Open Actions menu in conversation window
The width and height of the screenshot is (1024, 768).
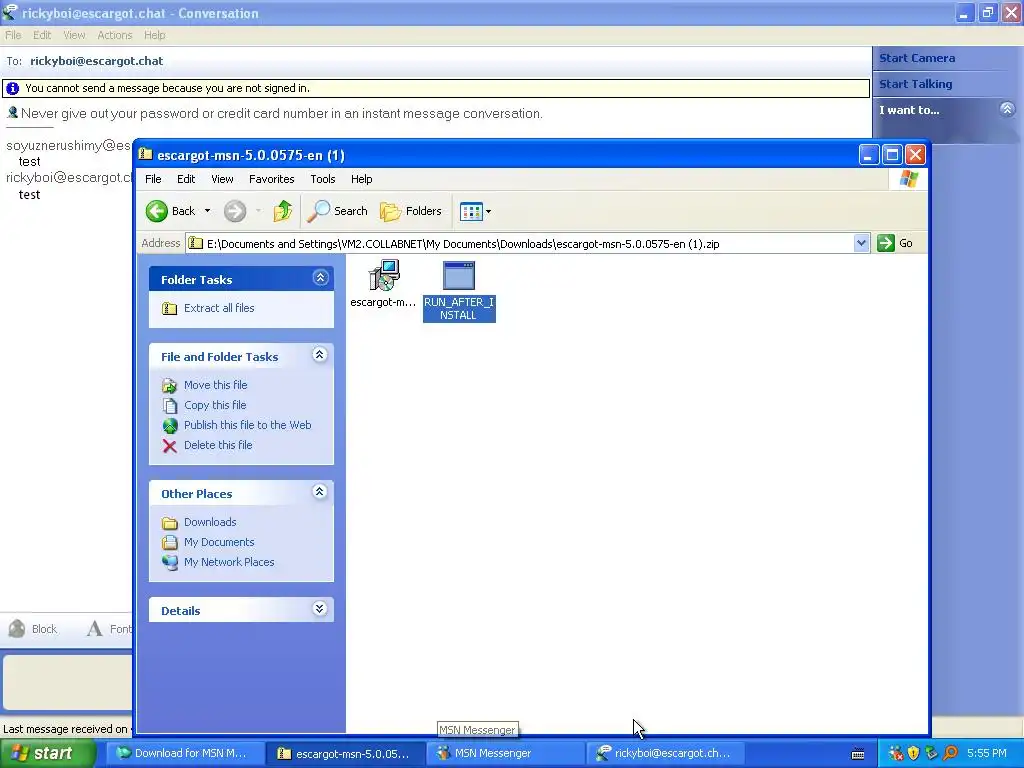[x=115, y=35]
